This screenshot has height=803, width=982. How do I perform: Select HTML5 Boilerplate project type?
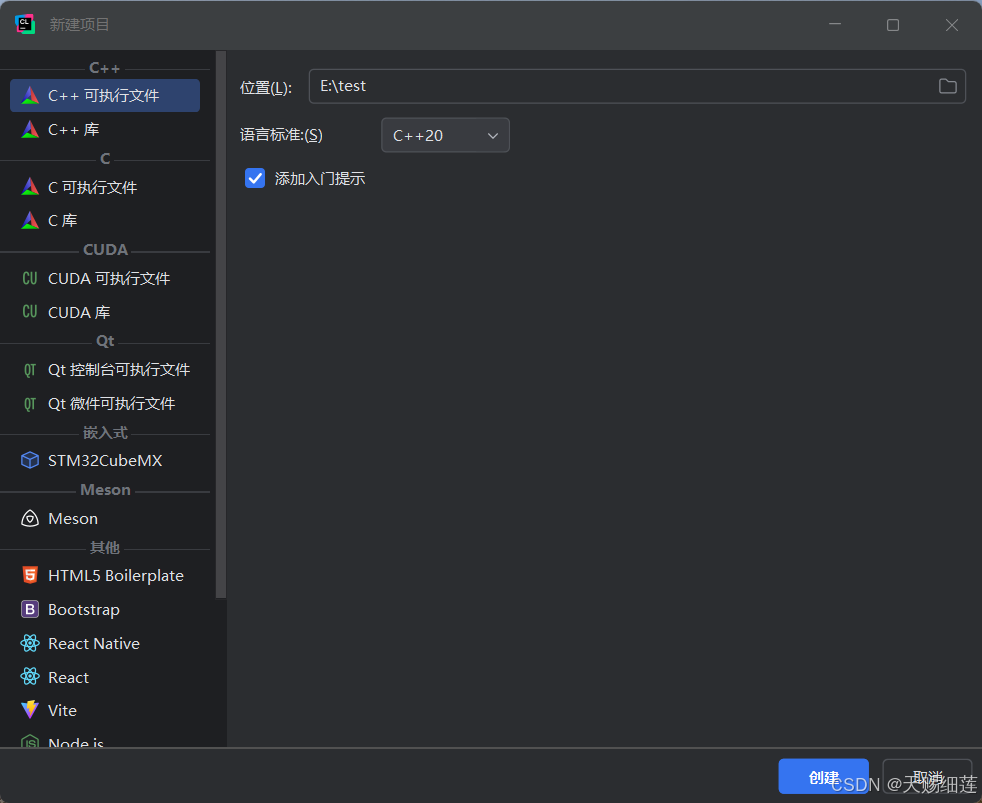click(105, 575)
